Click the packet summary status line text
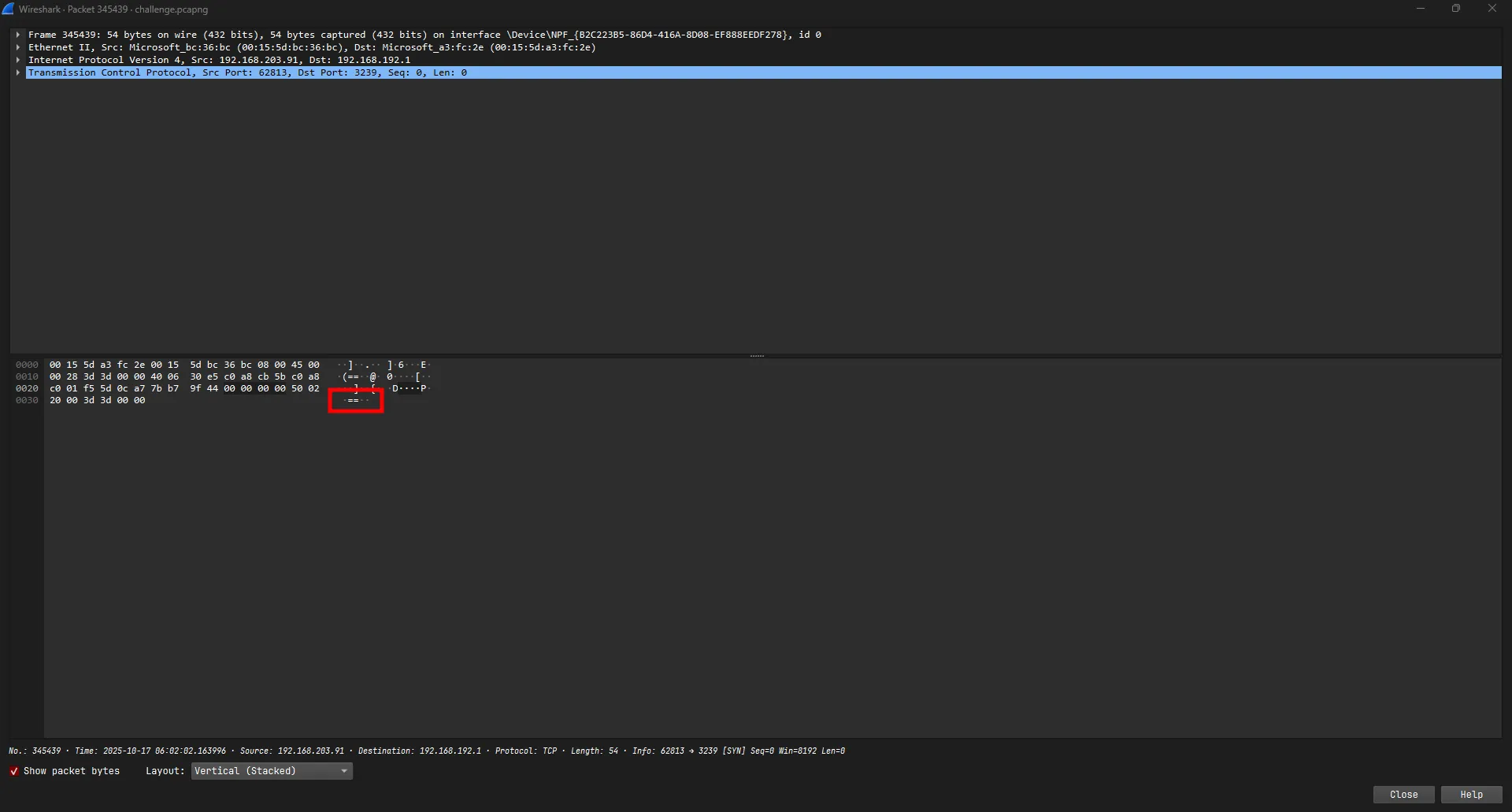Screen dimensions: 1512x812 click(426, 751)
